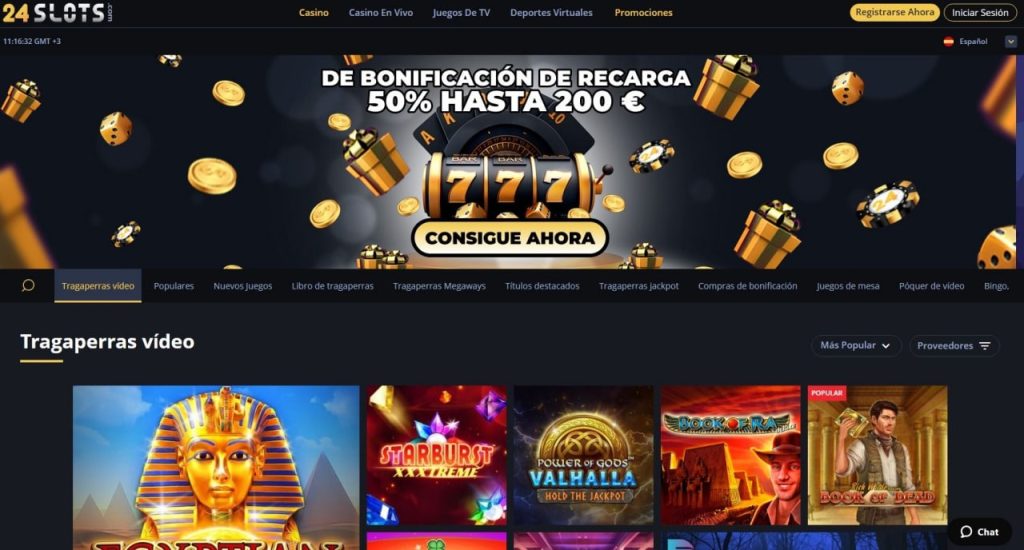Click the Registrarse Ahora button
This screenshot has height=550, width=1024.
click(894, 12)
